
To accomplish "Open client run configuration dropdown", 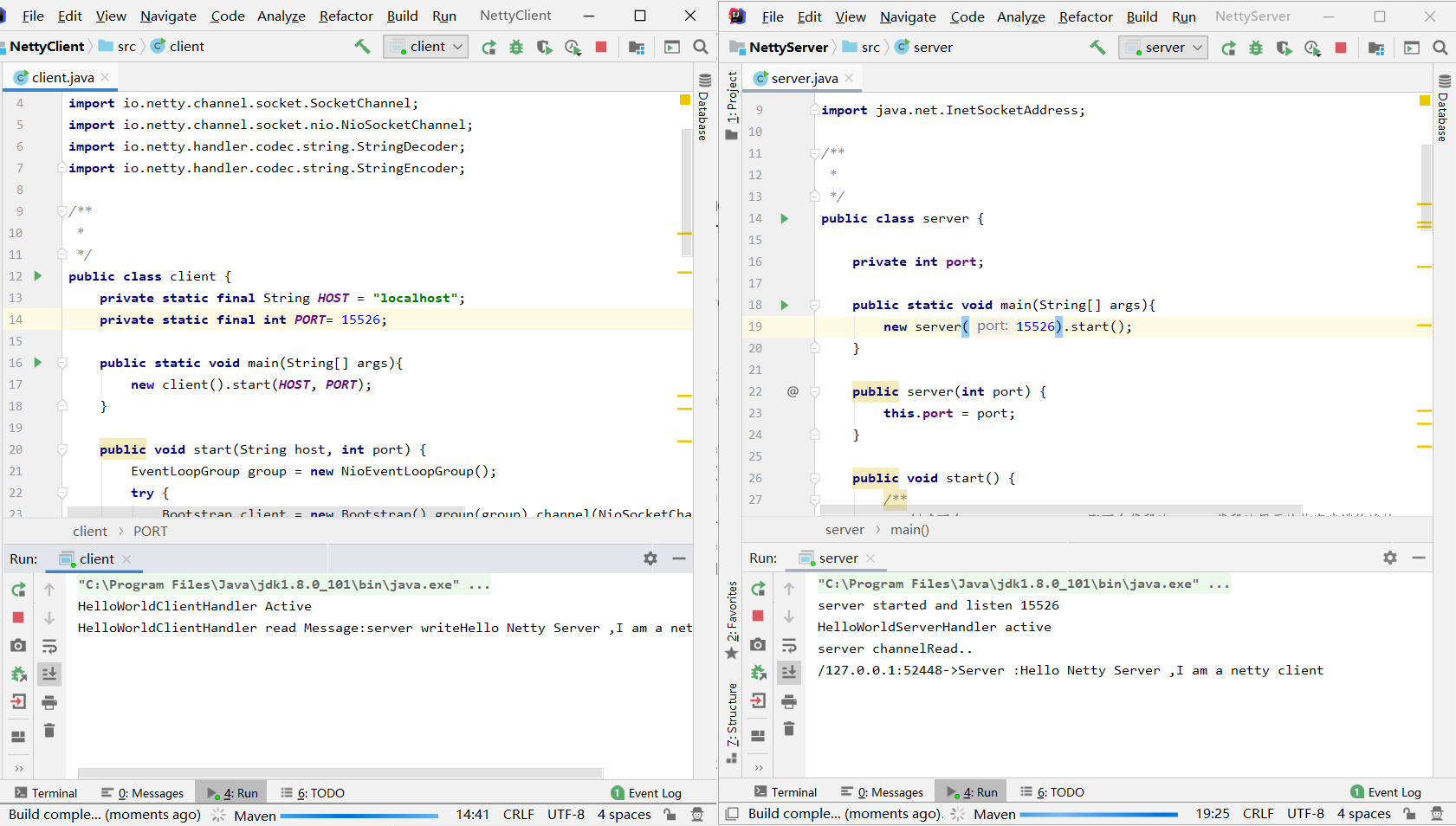I will pos(425,47).
